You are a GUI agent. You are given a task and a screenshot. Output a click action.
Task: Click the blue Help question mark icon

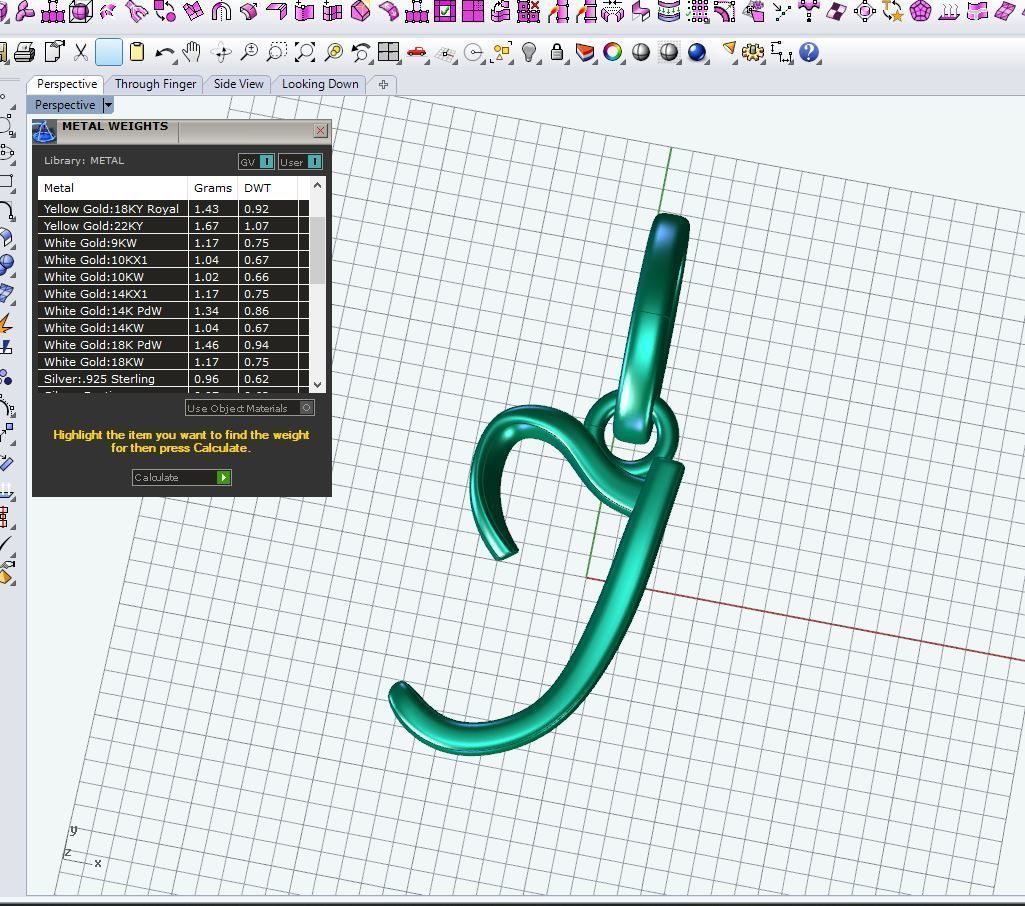(x=809, y=52)
